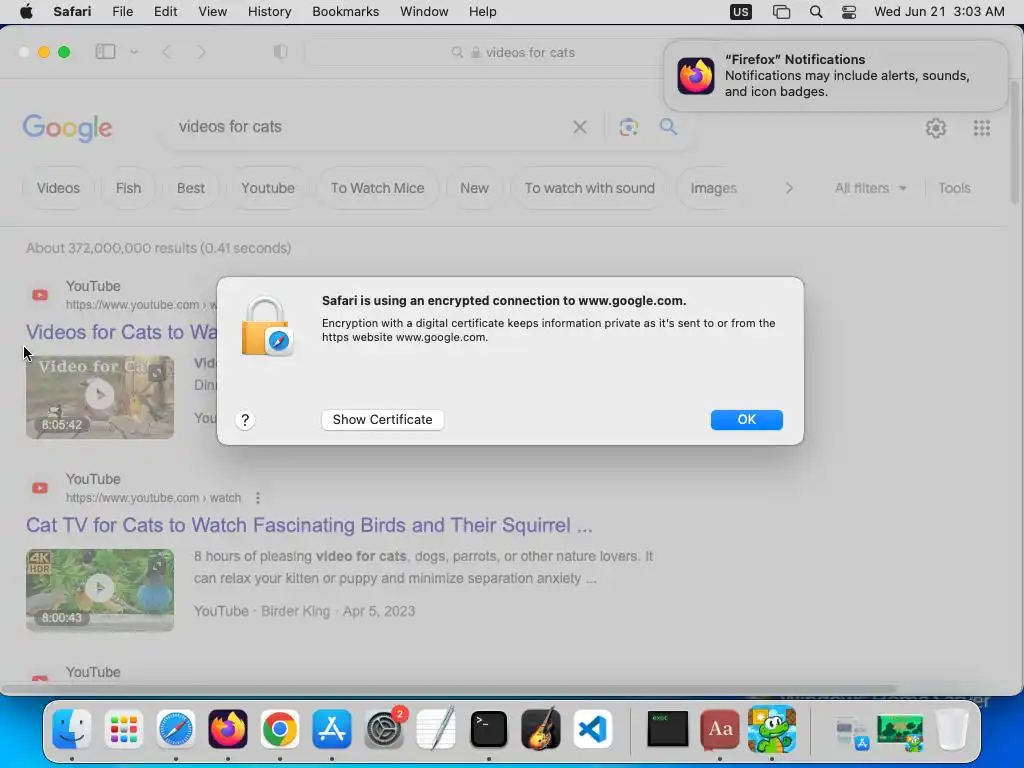Viewport: 1024px width, 768px height.
Task: Open Finder from the Dock
Action: click(71, 729)
